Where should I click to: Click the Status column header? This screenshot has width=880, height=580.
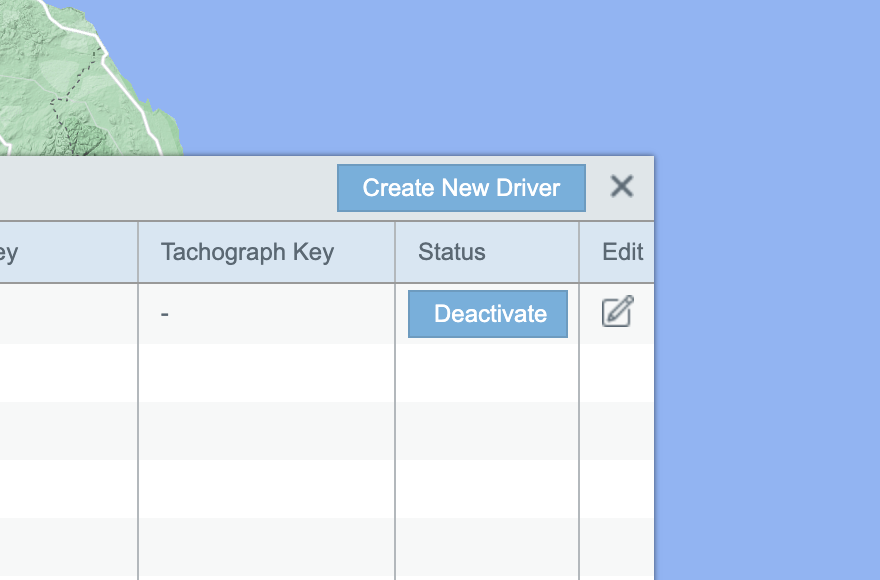click(x=452, y=252)
